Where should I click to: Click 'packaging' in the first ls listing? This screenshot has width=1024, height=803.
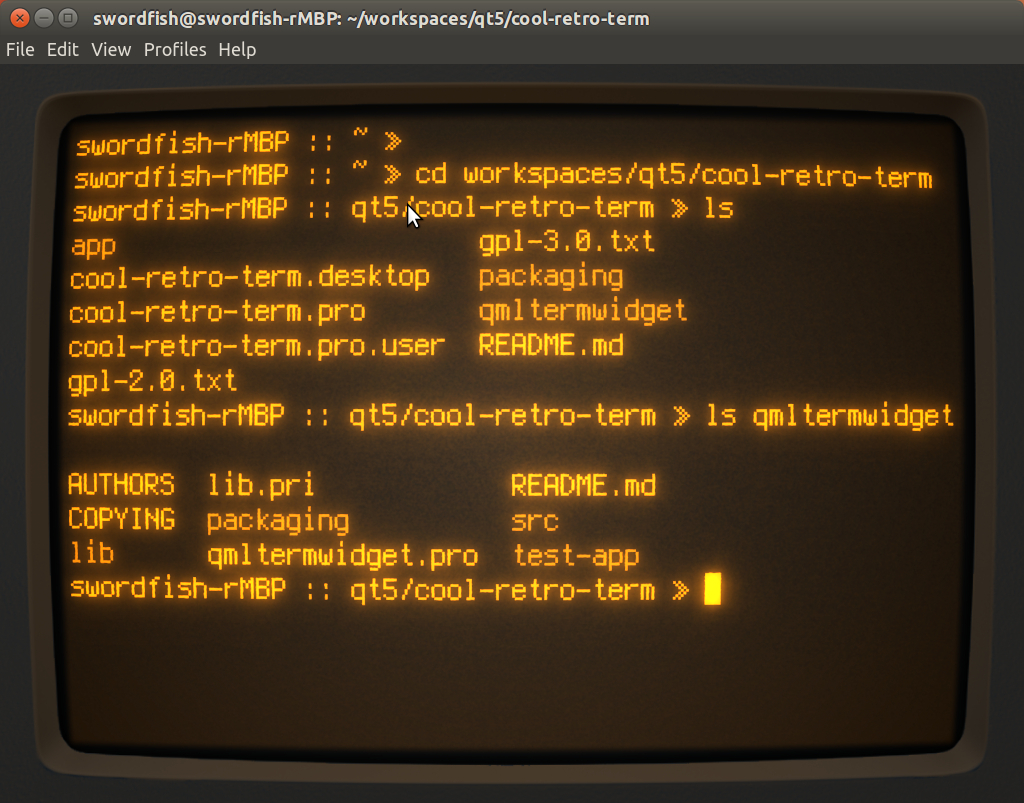click(551, 277)
